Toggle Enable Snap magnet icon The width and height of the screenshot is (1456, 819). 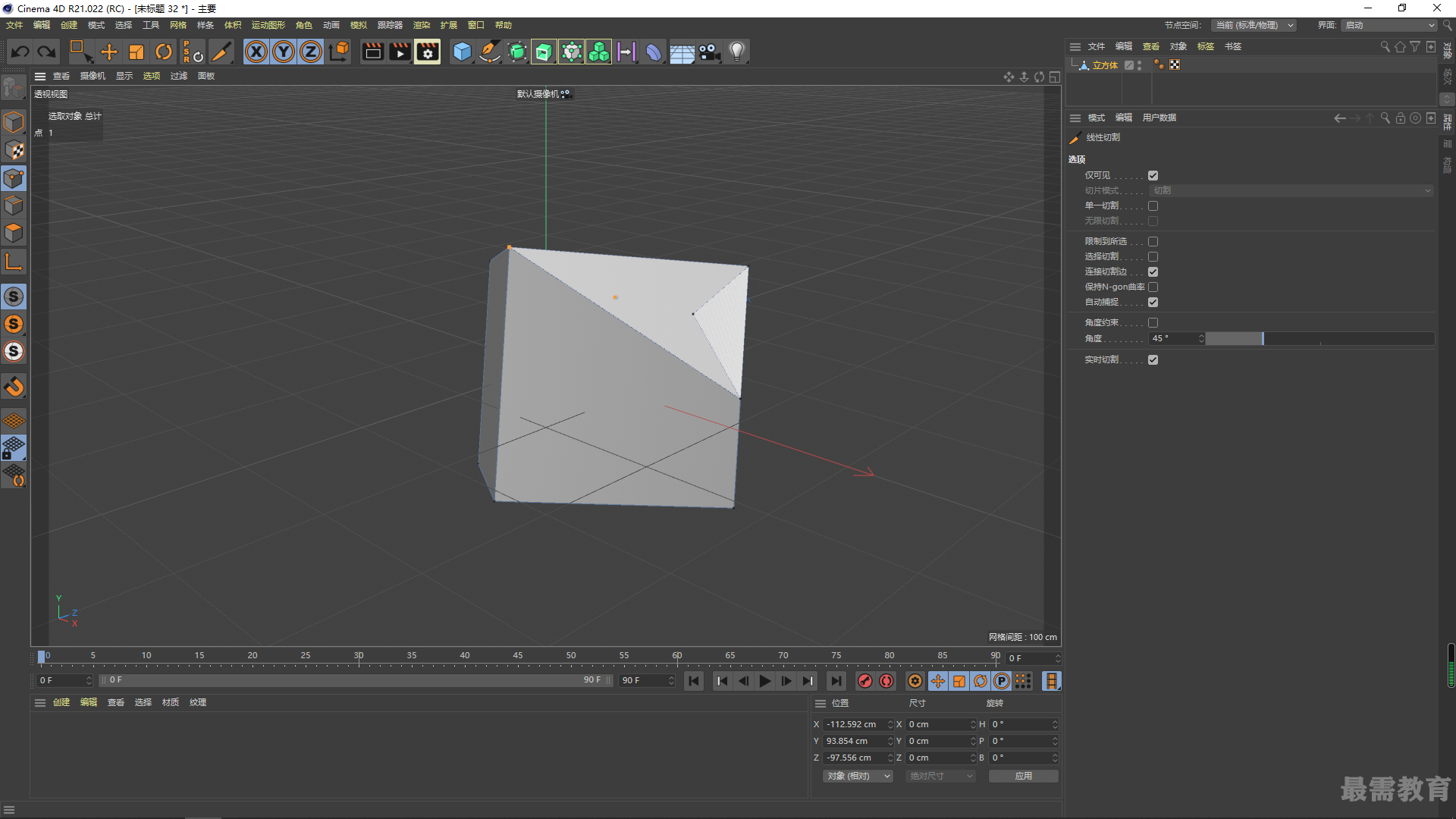coord(14,387)
